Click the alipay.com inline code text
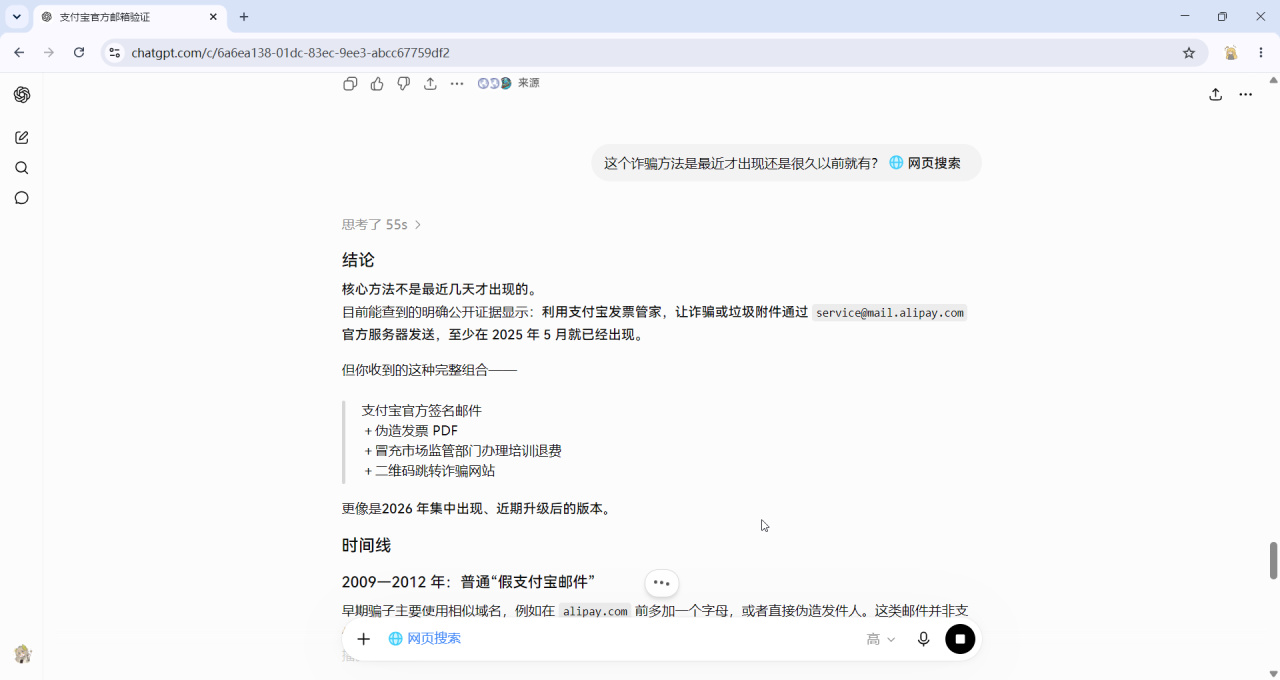This screenshot has width=1280, height=680. click(595, 611)
